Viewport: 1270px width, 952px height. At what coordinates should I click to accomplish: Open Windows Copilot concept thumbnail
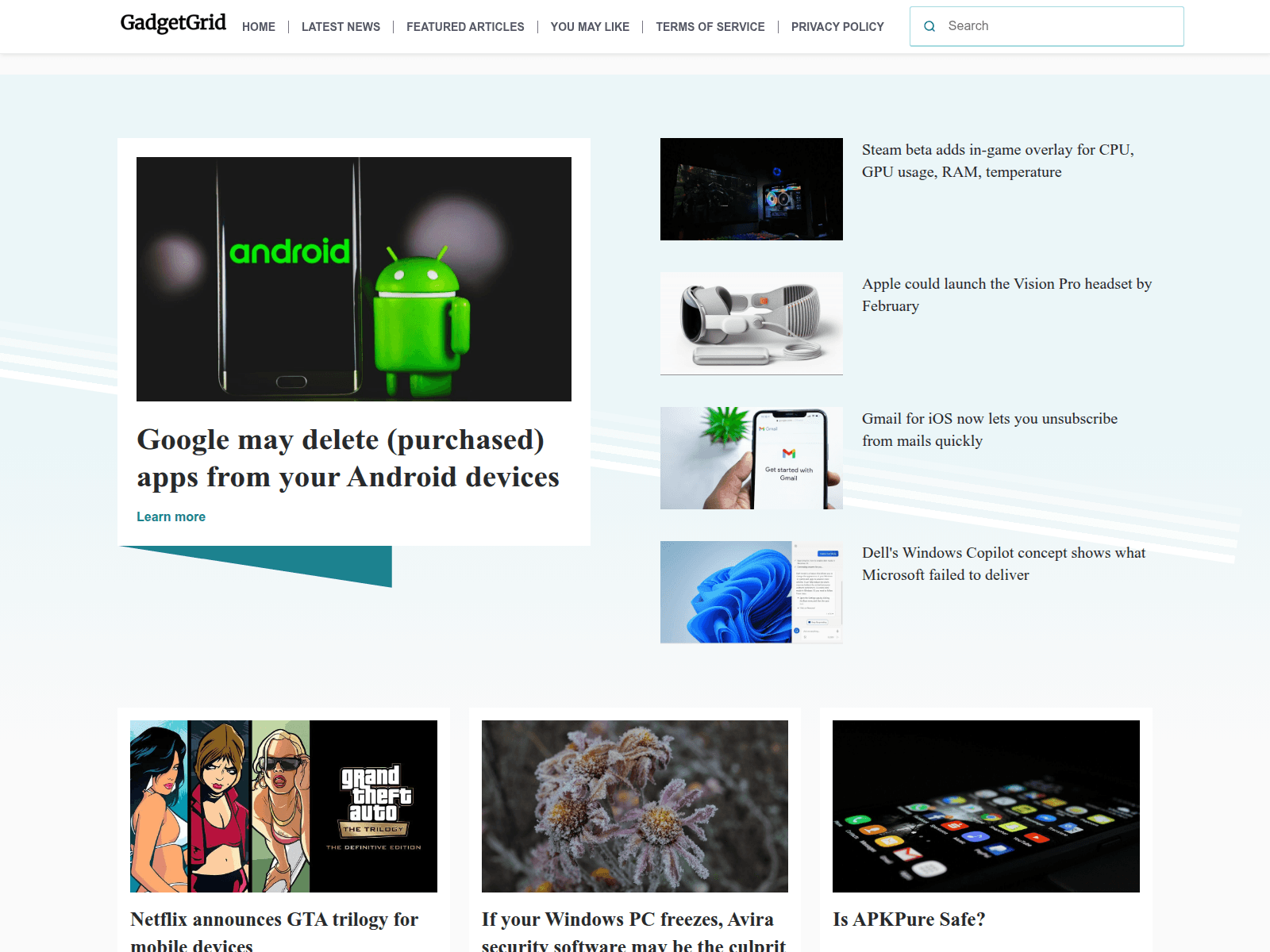[752, 592]
